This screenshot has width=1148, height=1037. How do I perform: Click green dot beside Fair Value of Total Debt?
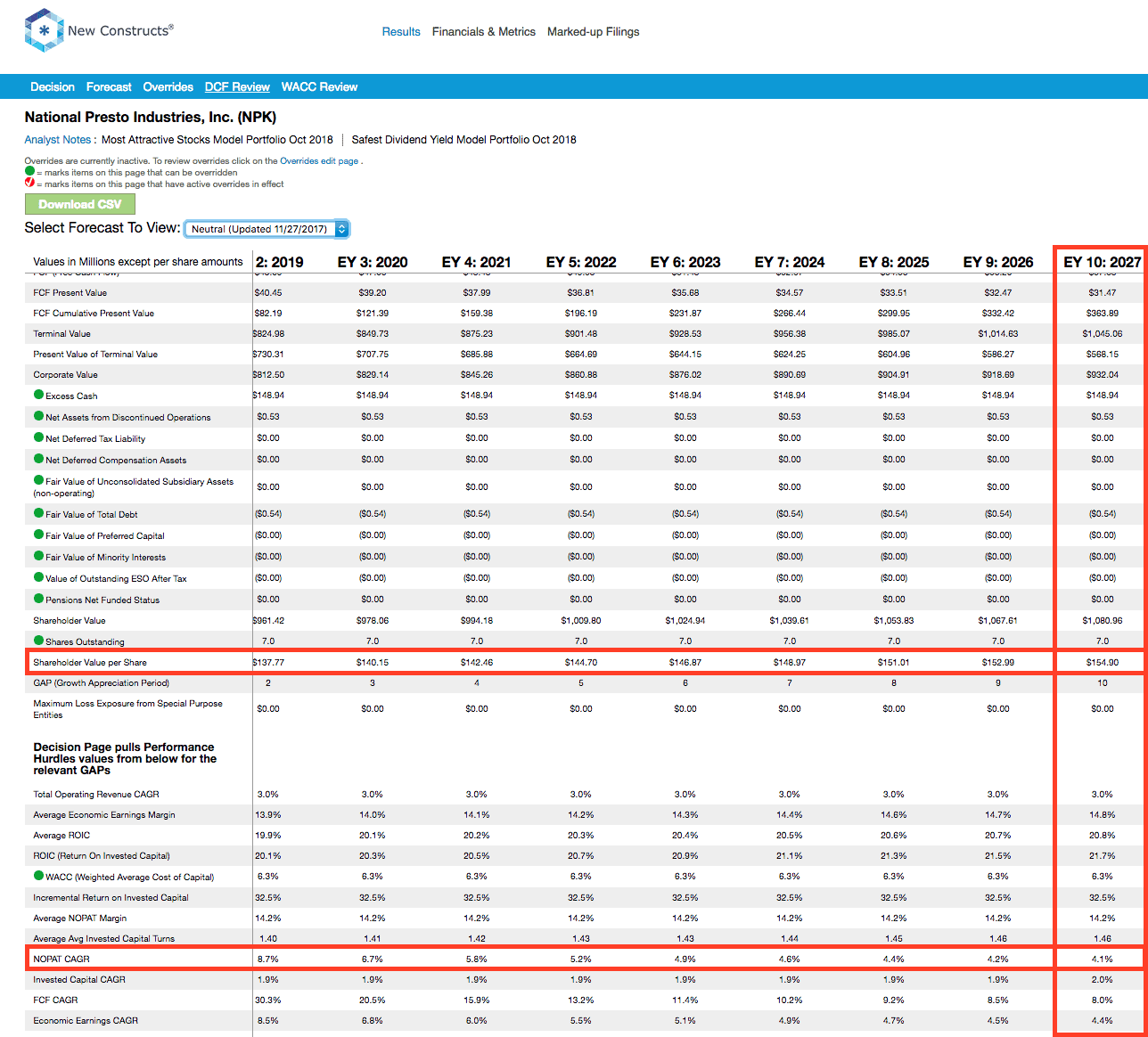[38, 513]
